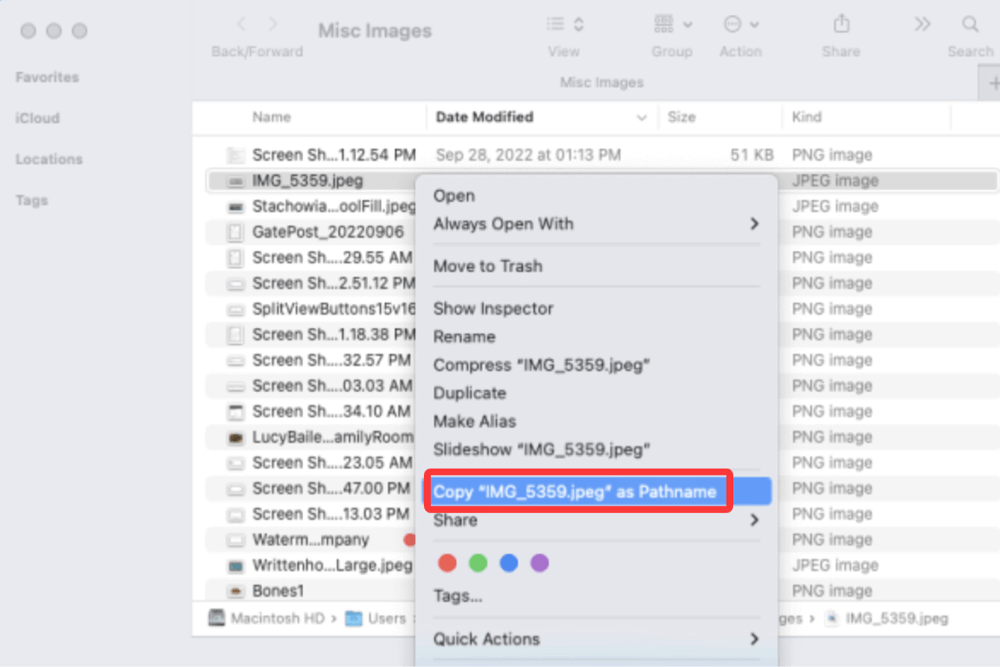Viewport: 1000px width, 667px height.
Task: Click the double-chevron toolbar overflow icon
Action: tap(922, 24)
